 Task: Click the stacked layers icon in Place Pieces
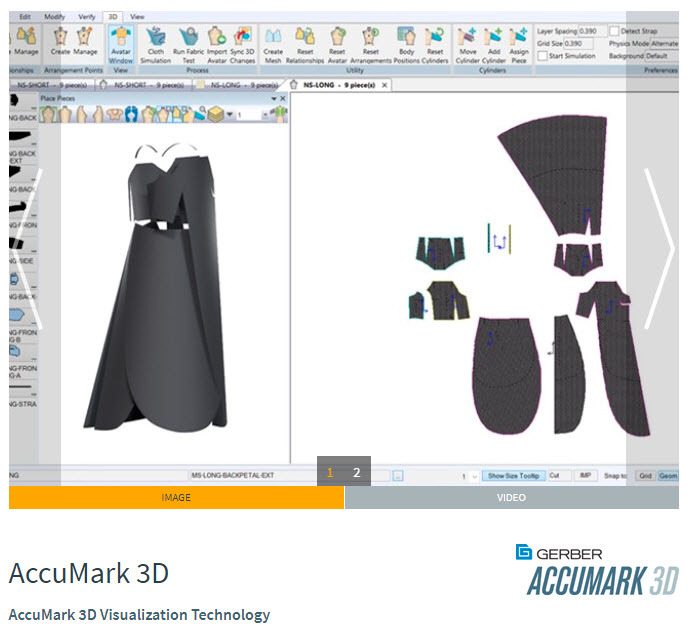(216, 115)
